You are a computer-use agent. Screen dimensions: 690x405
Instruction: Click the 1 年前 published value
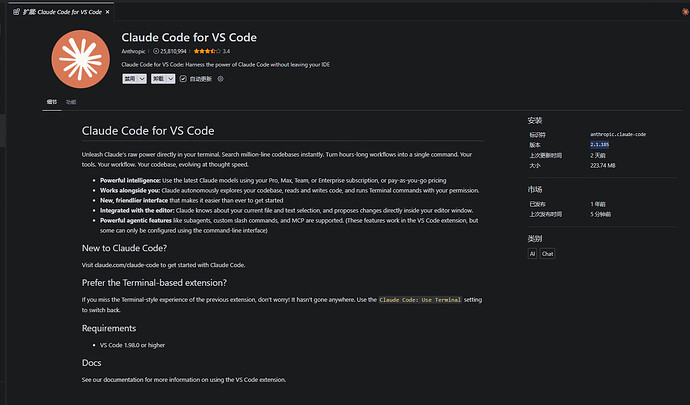tap(598, 204)
